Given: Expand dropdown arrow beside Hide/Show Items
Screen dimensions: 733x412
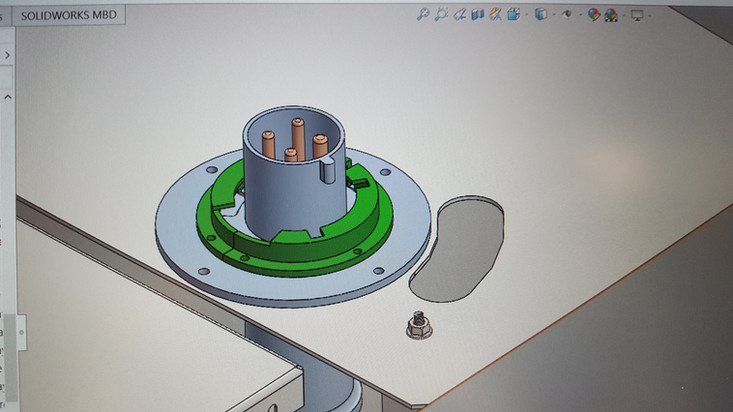Looking at the screenshot, I should pyautogui.click(x=581, y=15).
